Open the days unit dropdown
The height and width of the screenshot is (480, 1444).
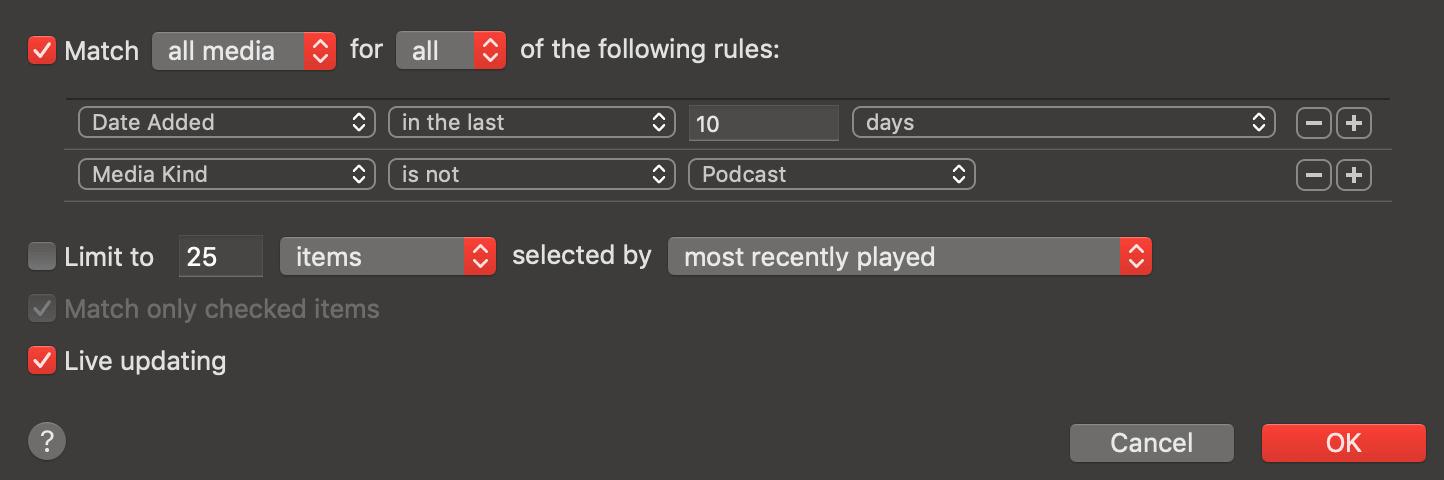pyautogui.click(x=1063, y=123)
